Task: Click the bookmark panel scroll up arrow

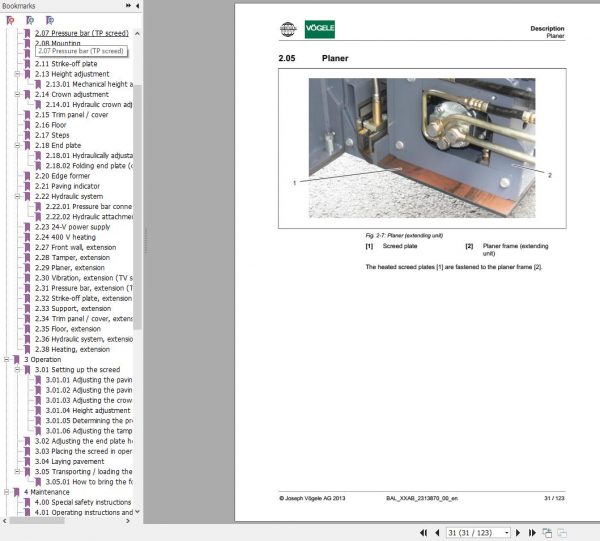Action: (137, 34)
